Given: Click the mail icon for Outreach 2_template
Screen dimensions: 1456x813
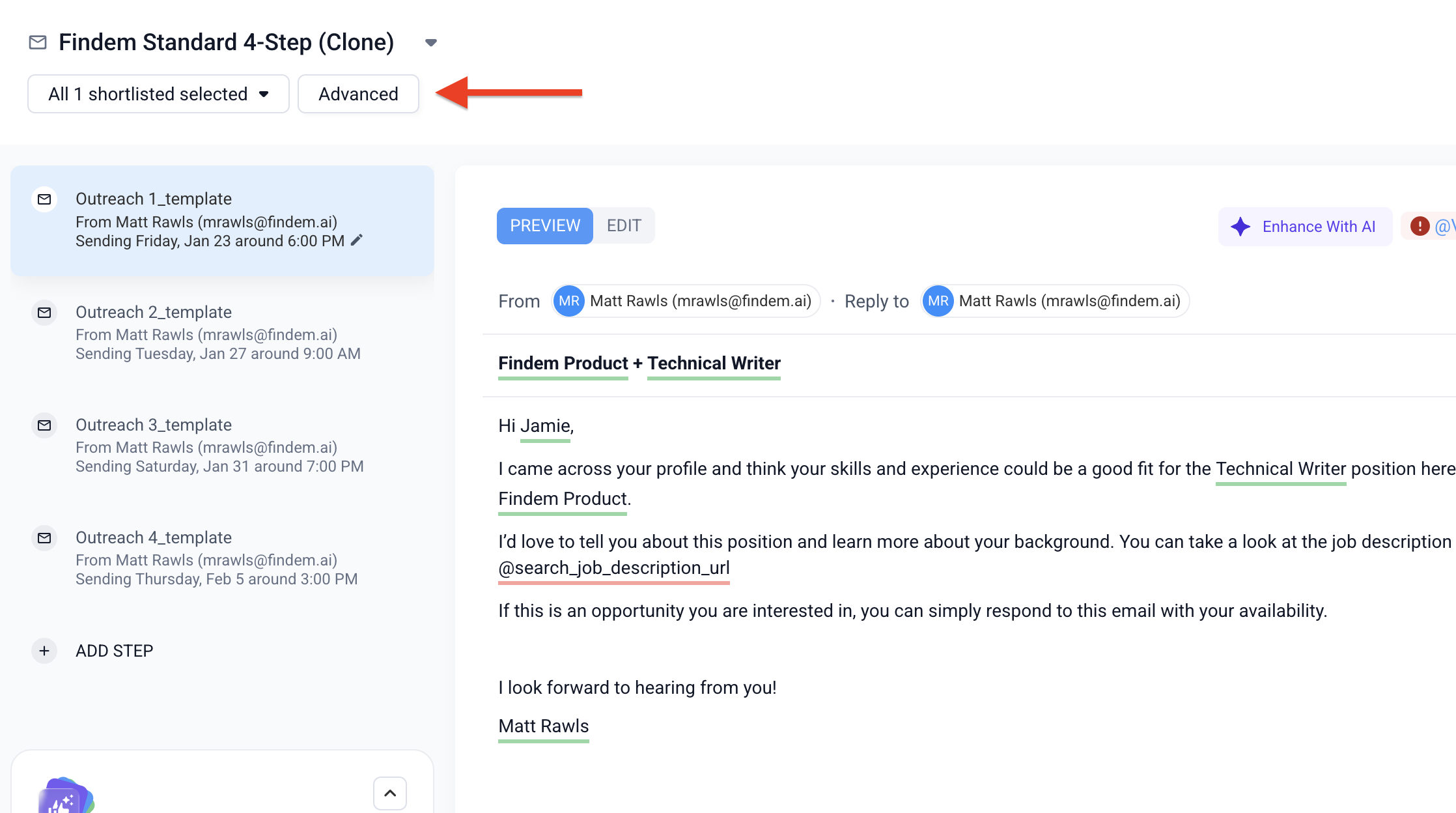Looking at the screenshot, I should point(44,313).
